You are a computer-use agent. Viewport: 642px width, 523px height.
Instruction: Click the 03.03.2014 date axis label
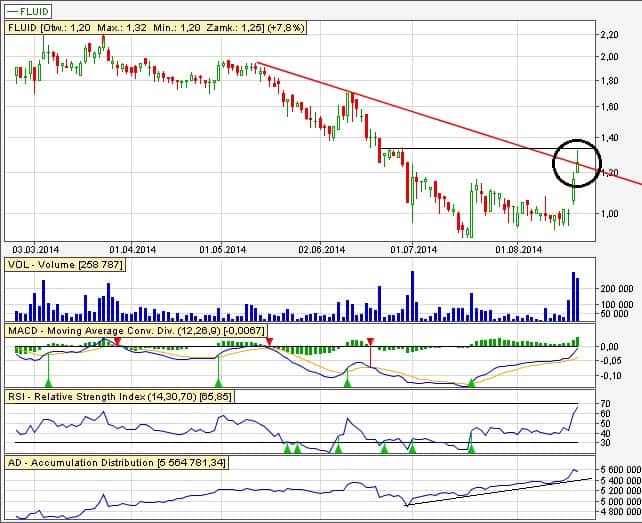[x=35, y=249]
